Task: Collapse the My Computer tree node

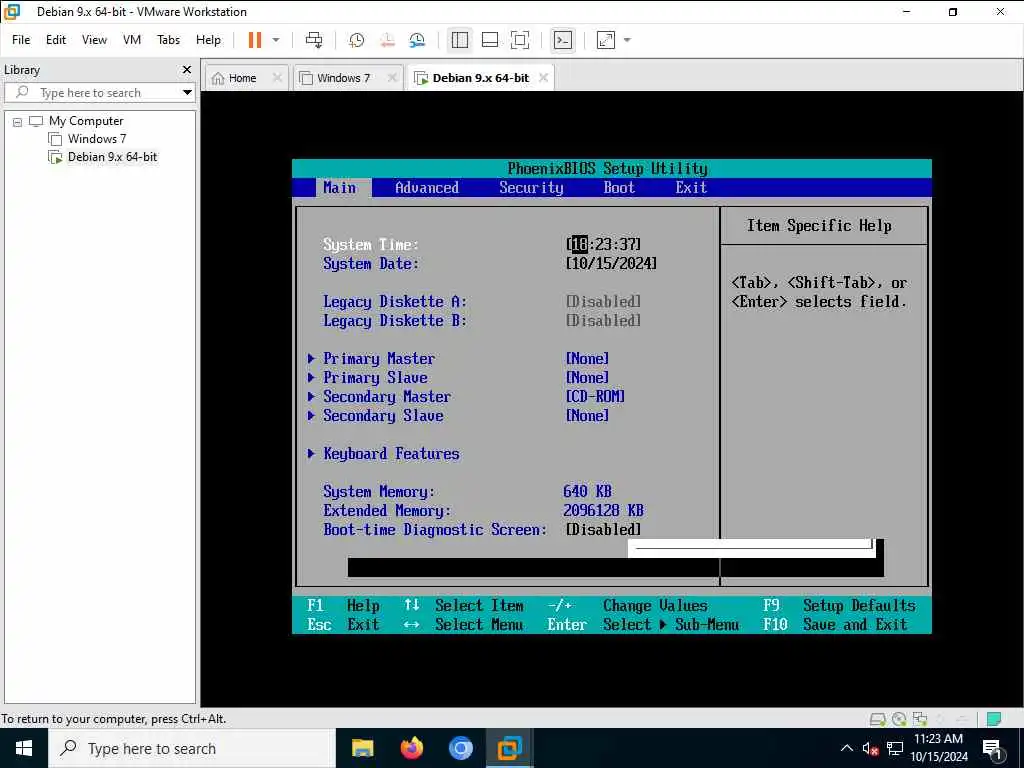Action: pos(18,121)
